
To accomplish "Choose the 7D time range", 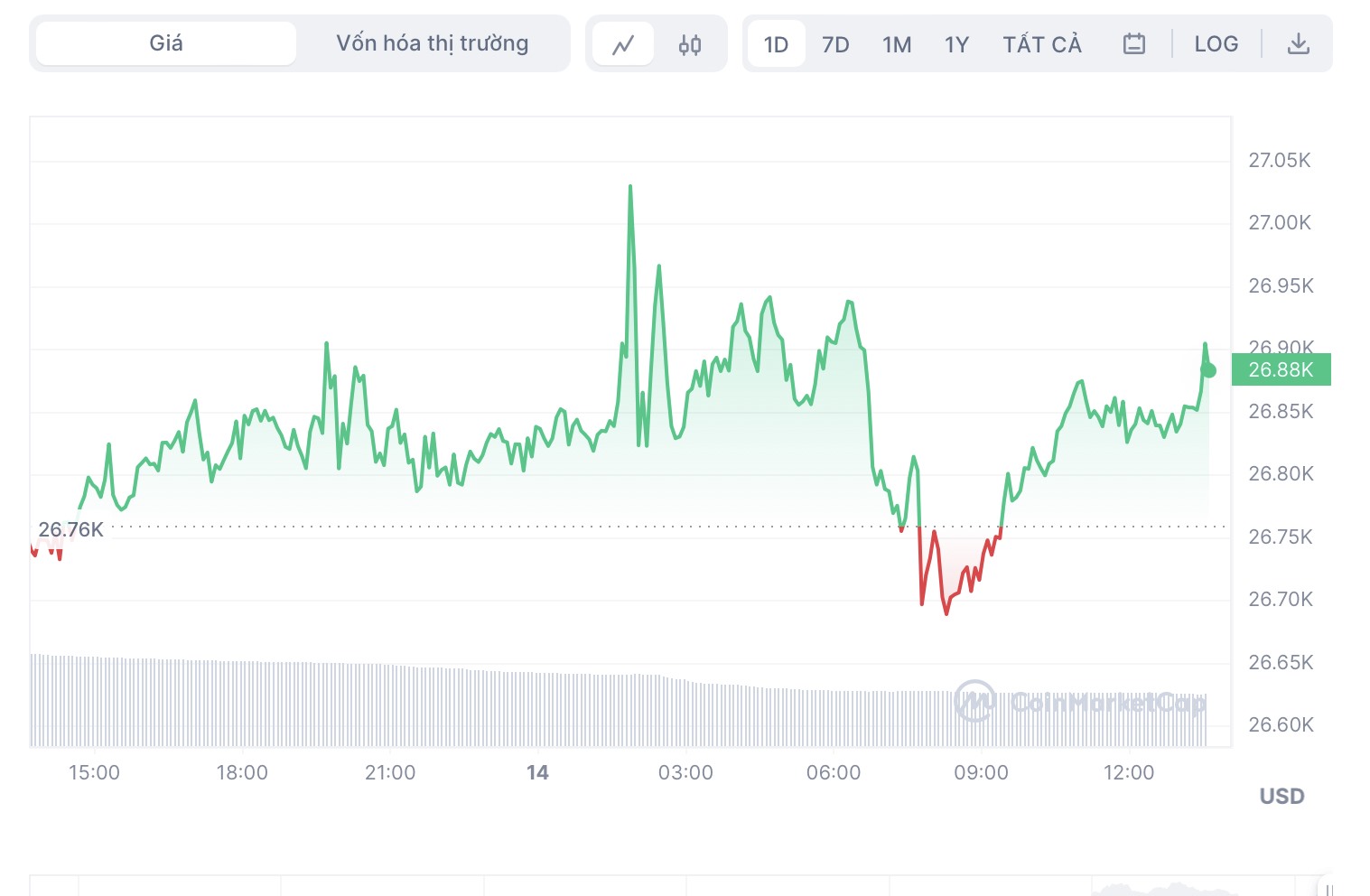I will [x=836, y=44].
